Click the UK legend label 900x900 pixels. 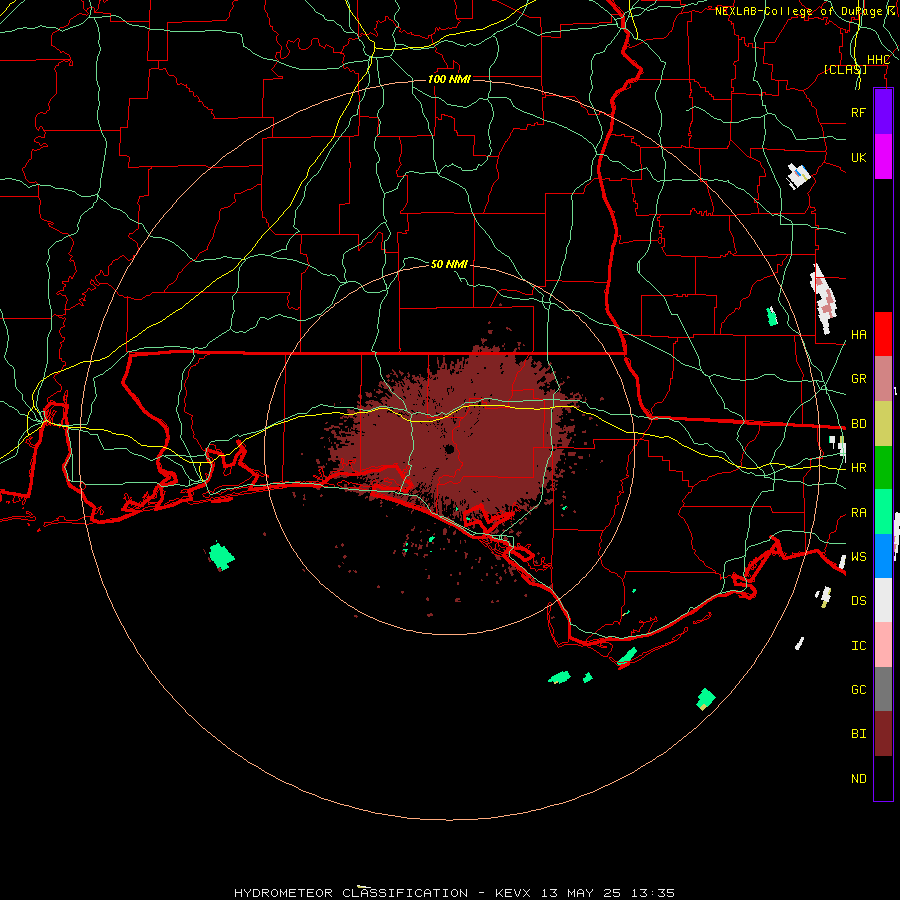pos(858,157)
